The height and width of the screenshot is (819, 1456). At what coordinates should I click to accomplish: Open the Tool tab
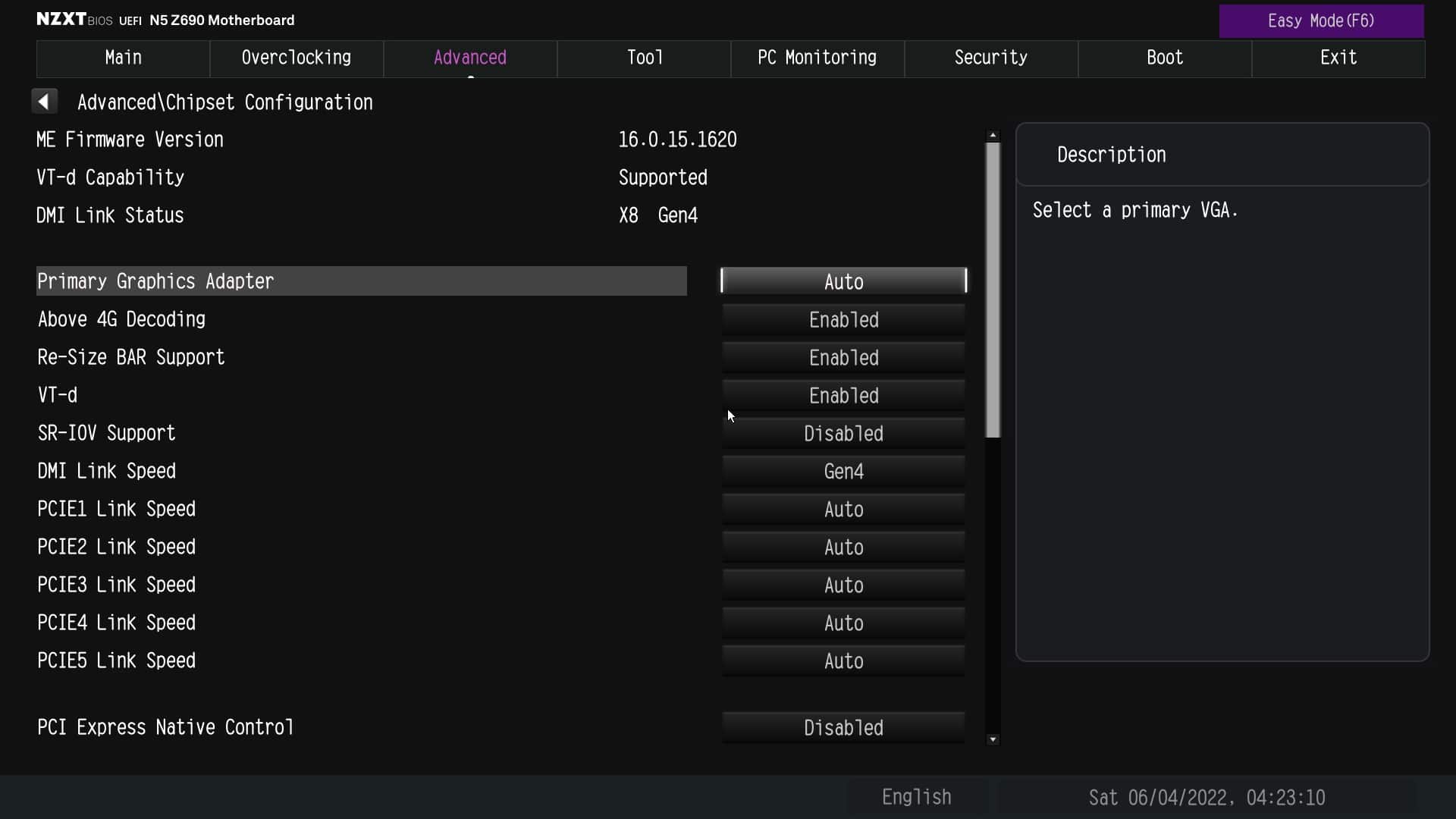pyautogui.click(x=644, y=58)
